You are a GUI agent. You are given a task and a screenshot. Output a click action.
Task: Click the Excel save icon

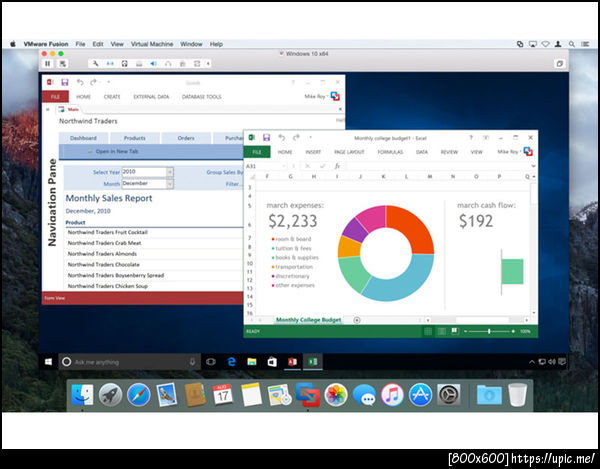pos(266,137)
